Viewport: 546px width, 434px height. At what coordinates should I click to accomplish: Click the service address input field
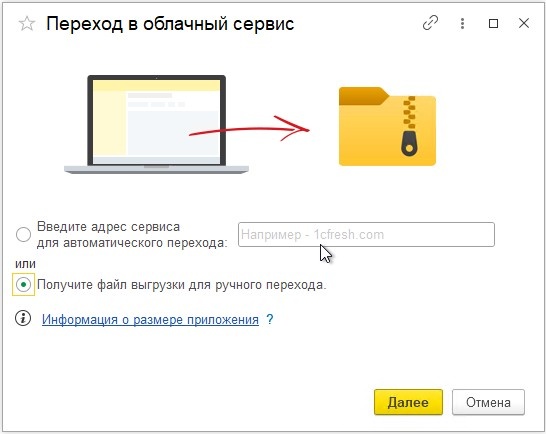366,234
